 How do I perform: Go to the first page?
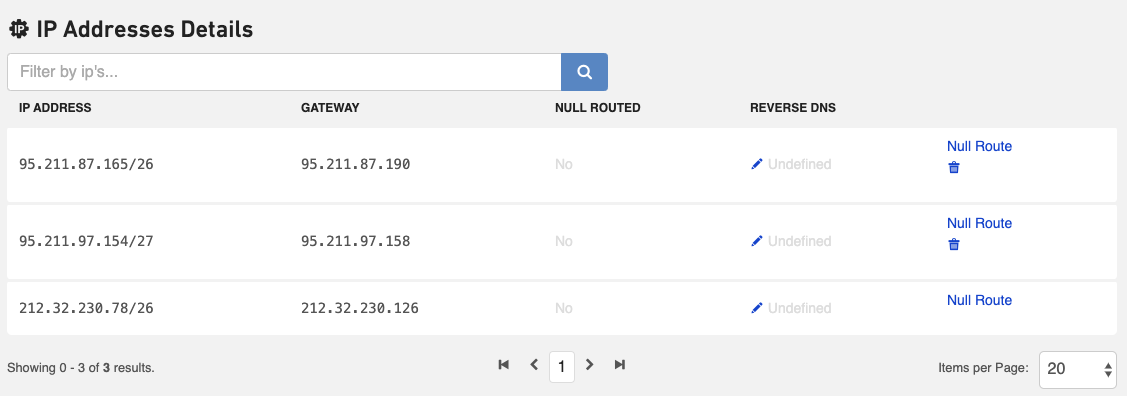click(x=503, y=365)
